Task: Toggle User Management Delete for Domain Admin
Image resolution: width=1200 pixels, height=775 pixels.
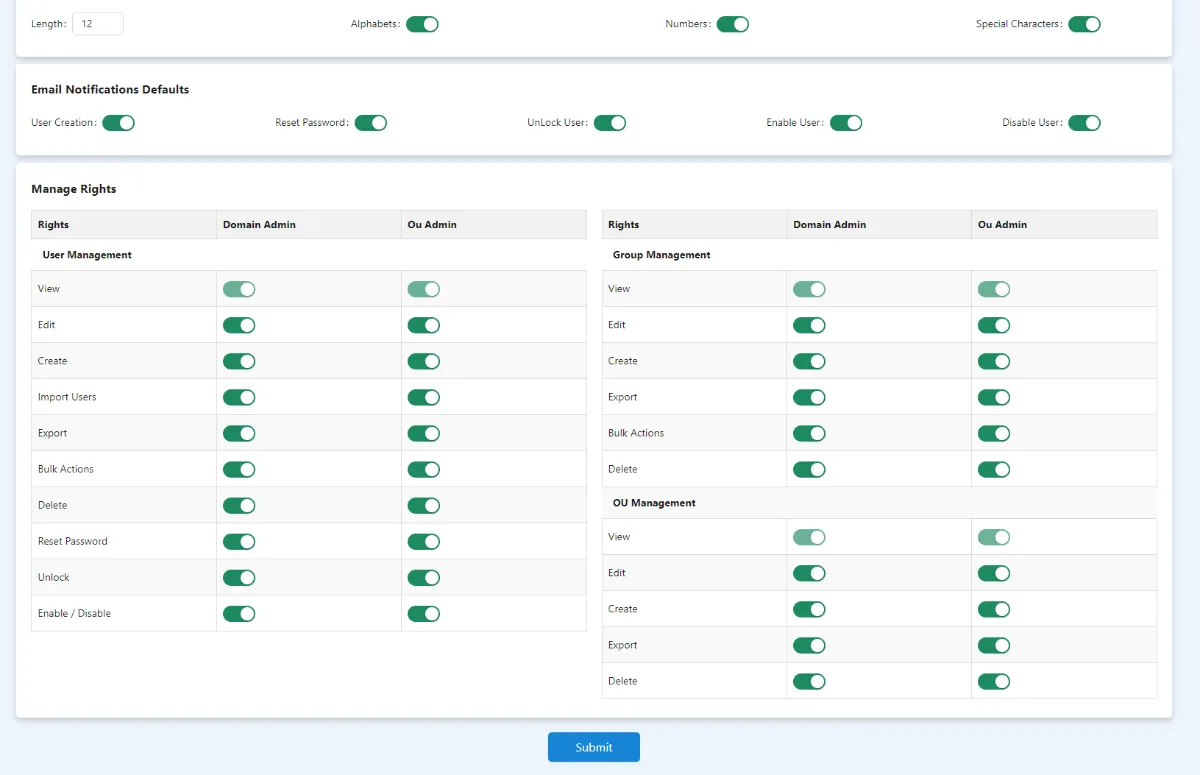Action: 239,505
